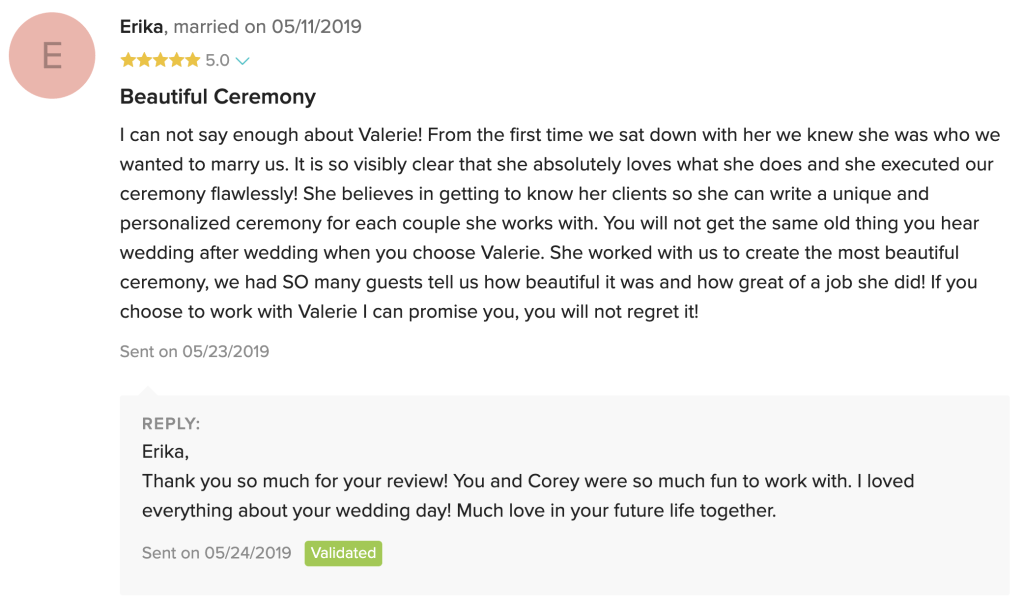Click the third yellow rating star

coord(160,61)
